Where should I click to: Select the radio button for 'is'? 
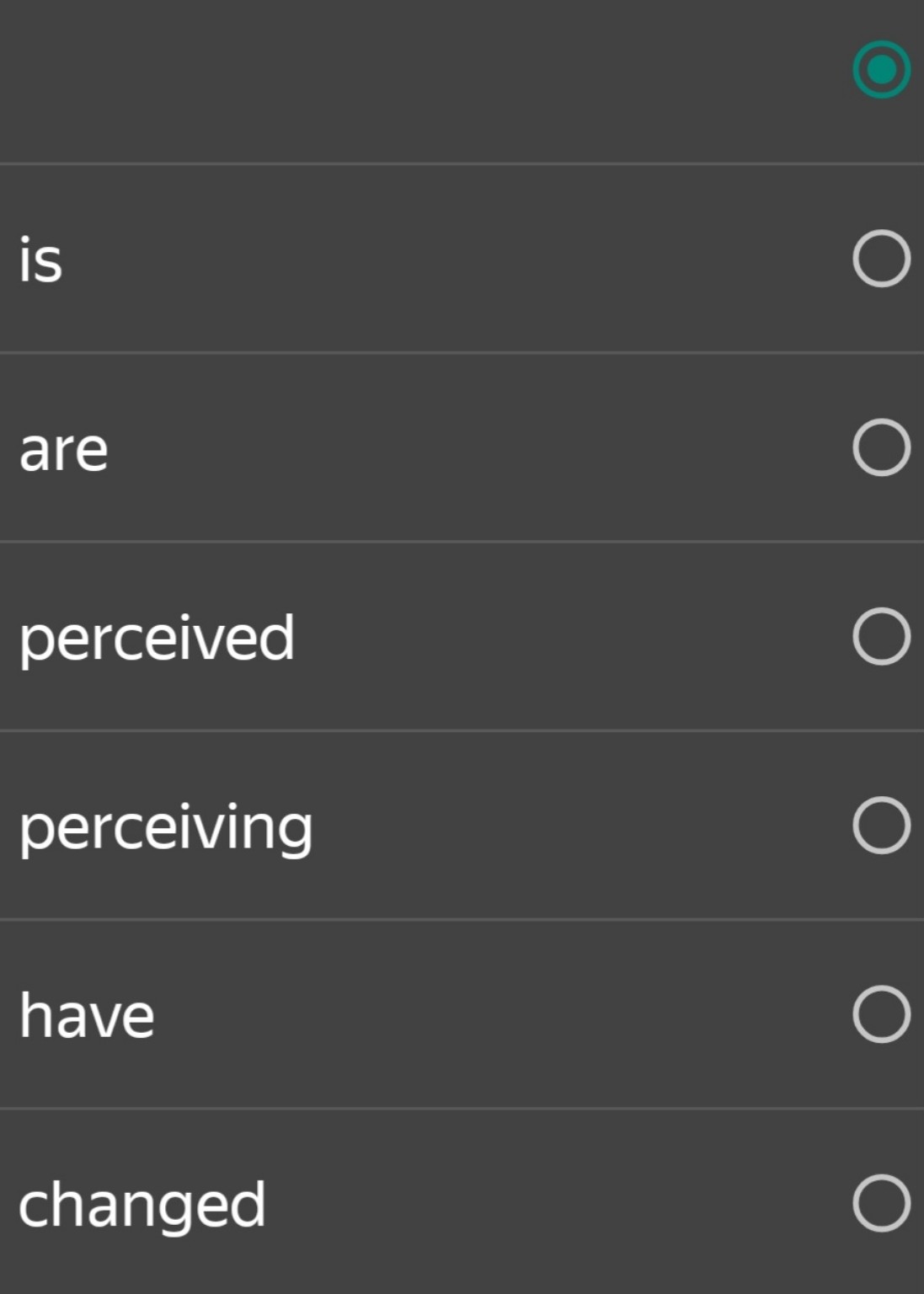click(881, 259)
